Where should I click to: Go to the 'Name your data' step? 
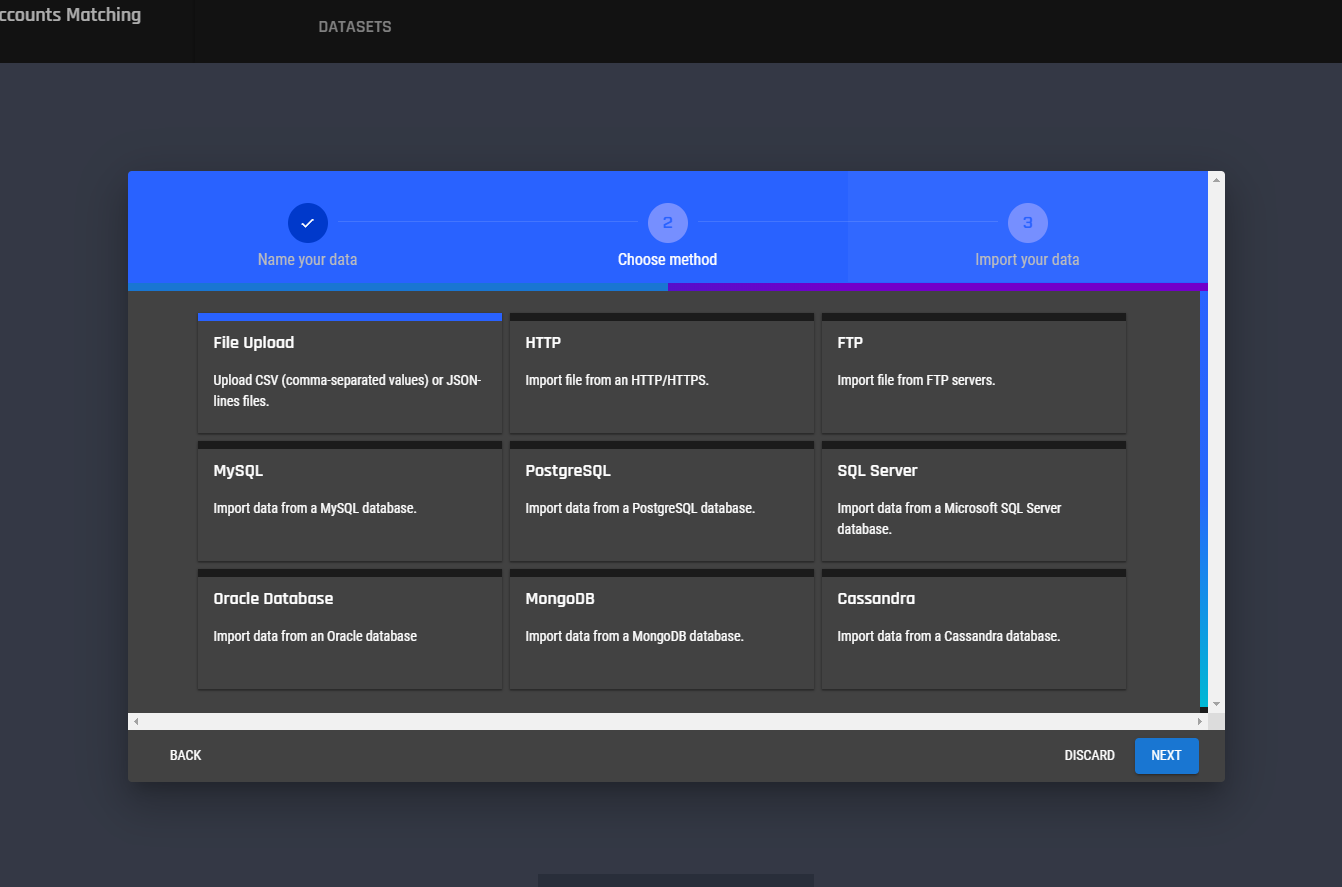[x=307, y=259]
